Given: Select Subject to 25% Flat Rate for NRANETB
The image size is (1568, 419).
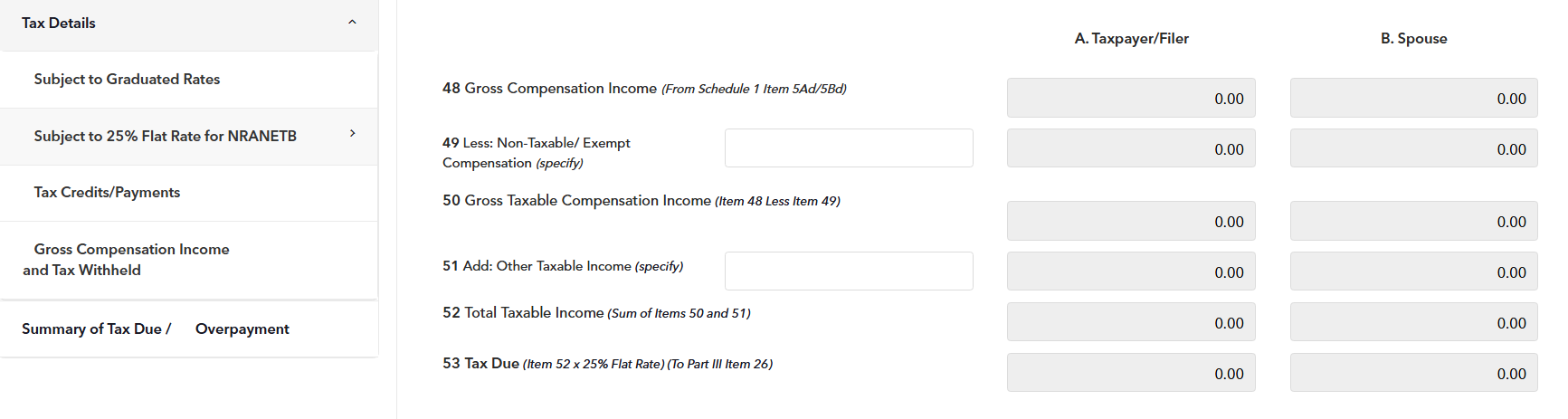Looking at the screenshot, I should tap(165, 136).
